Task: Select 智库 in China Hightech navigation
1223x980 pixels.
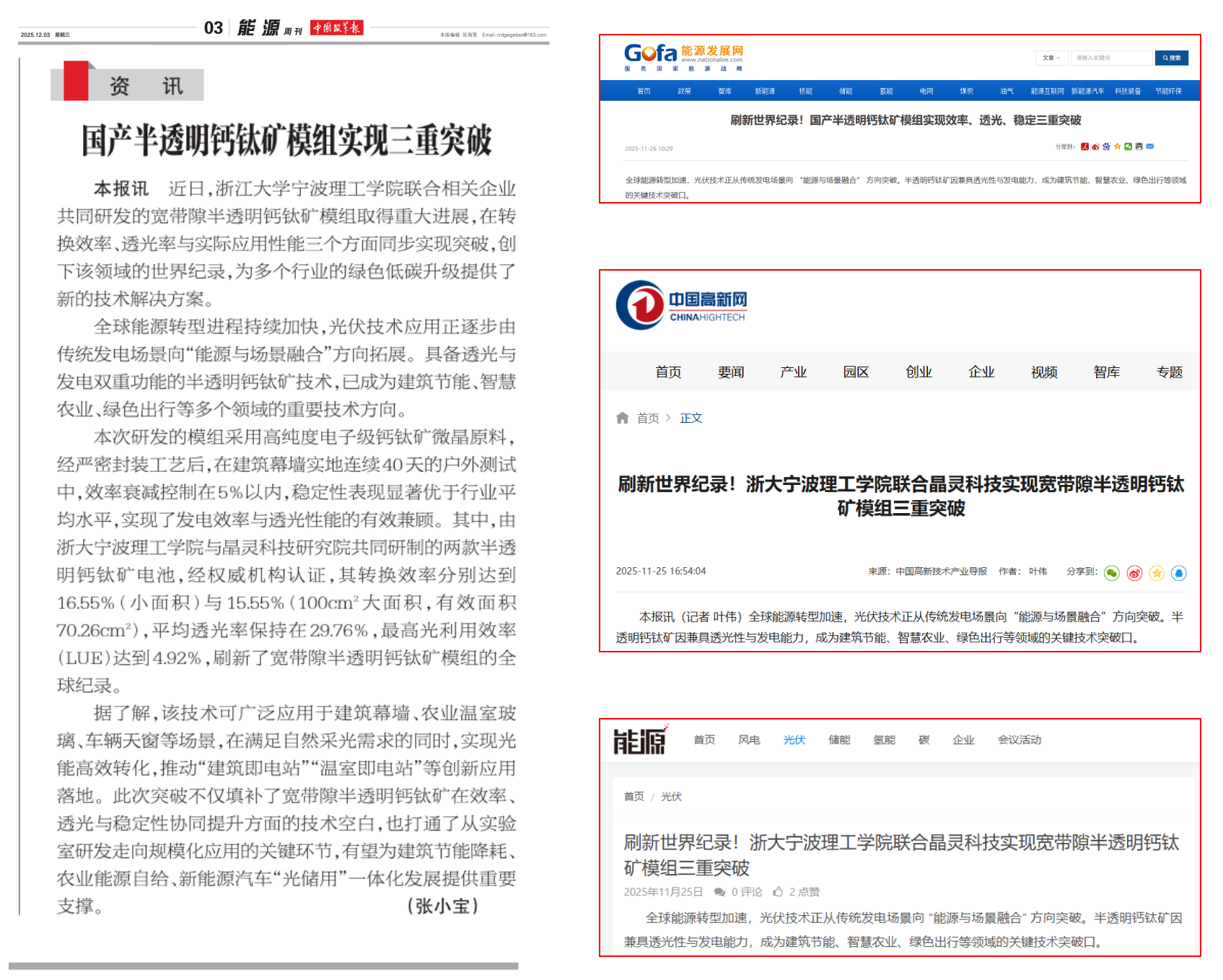Action: [1106, 372]
